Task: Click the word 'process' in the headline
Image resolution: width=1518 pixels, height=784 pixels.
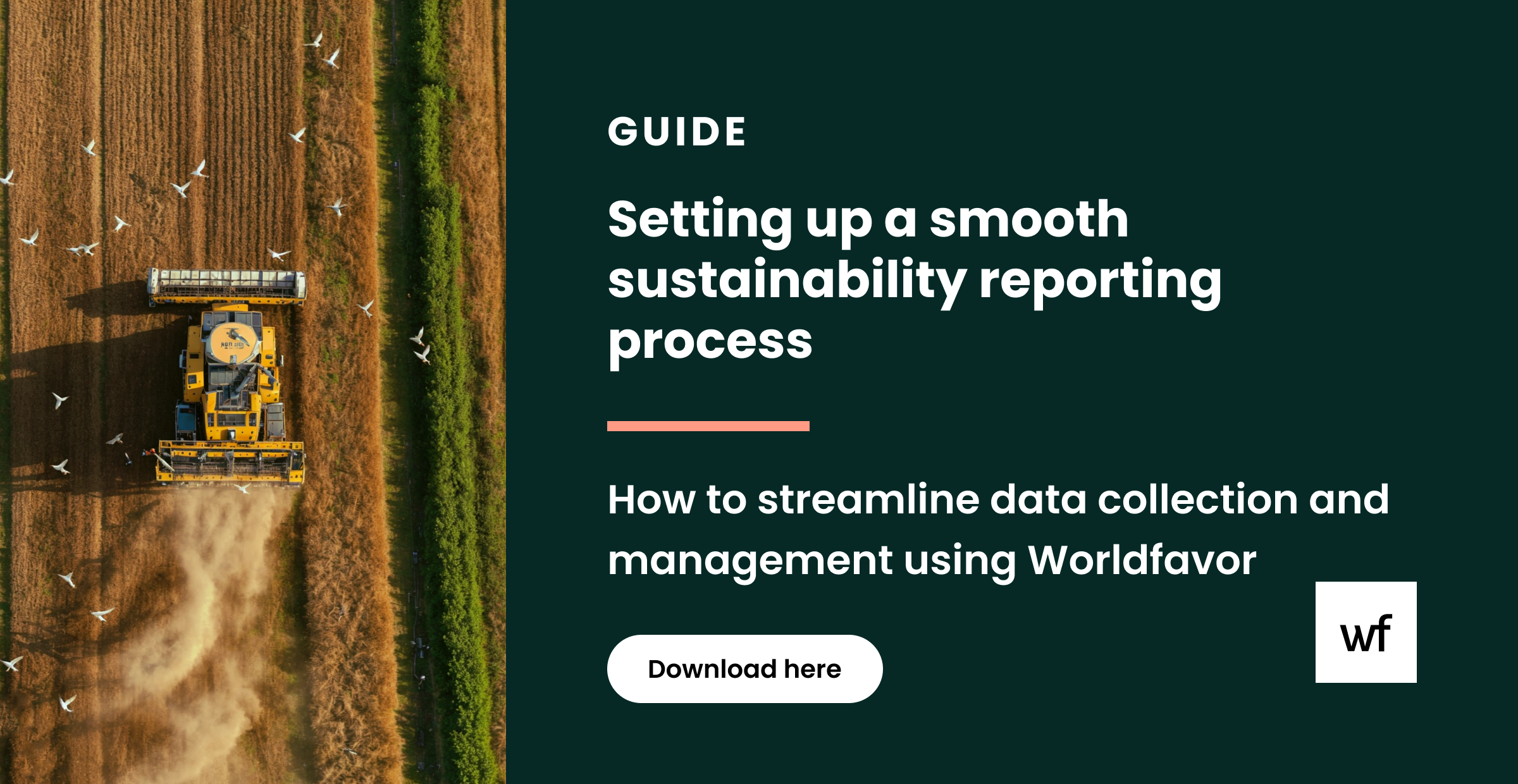Action: pos(710,342)
